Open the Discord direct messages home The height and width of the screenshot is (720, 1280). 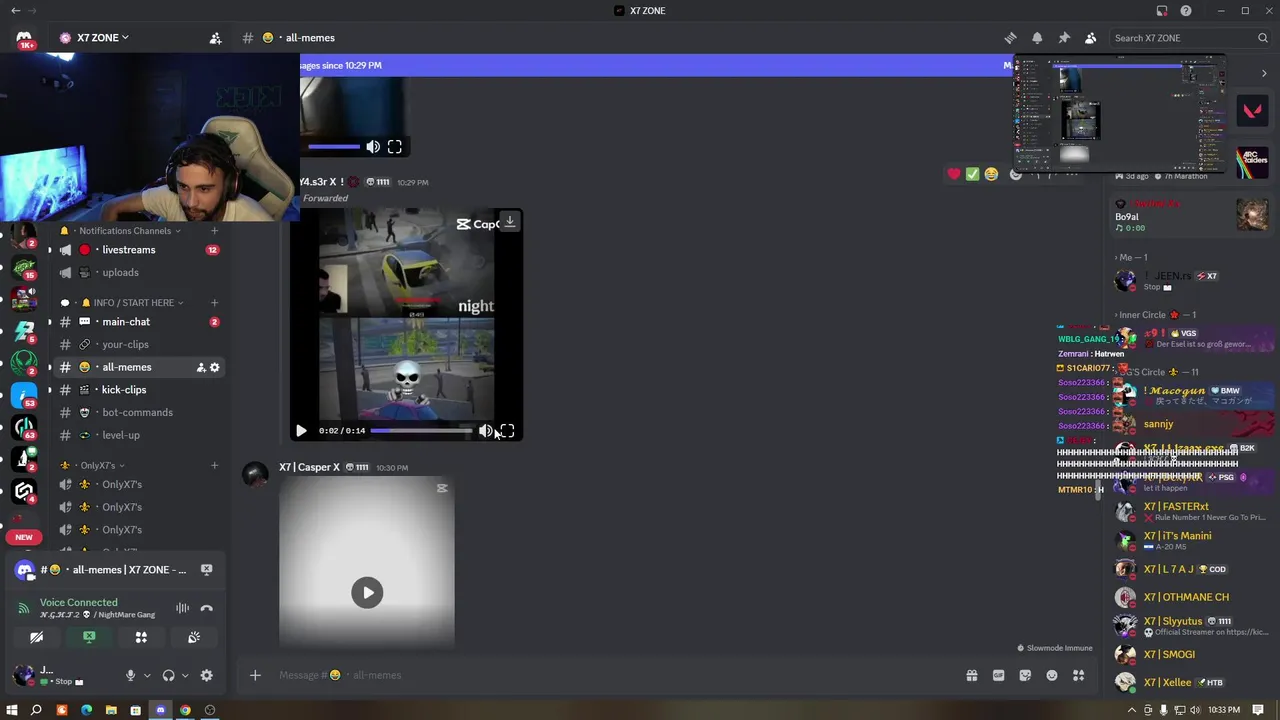tap(24, 38)
